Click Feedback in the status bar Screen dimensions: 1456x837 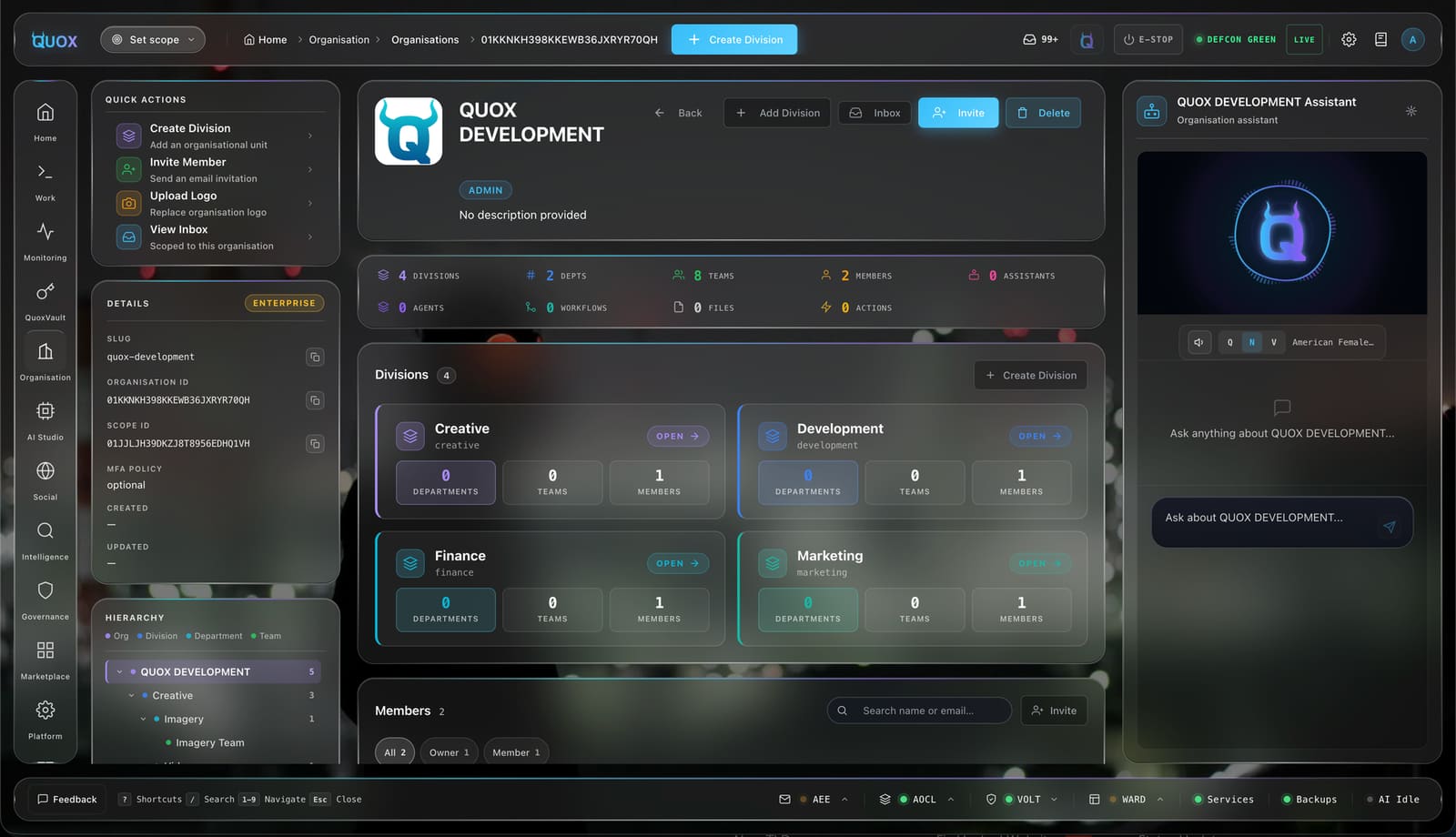[66, 799]
